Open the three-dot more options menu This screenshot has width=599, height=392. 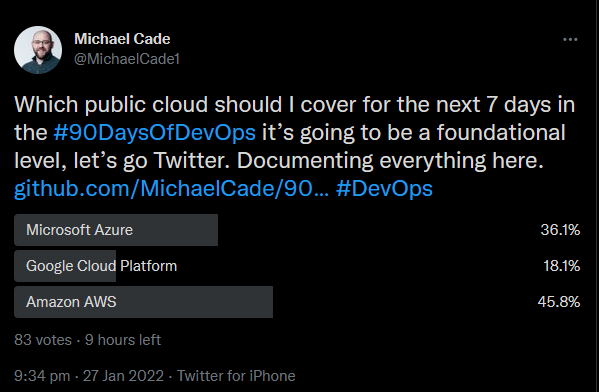tap(570, 39)
